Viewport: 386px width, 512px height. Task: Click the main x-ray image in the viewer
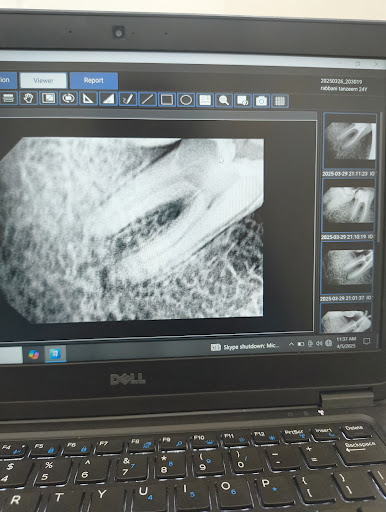click(132, 230)
